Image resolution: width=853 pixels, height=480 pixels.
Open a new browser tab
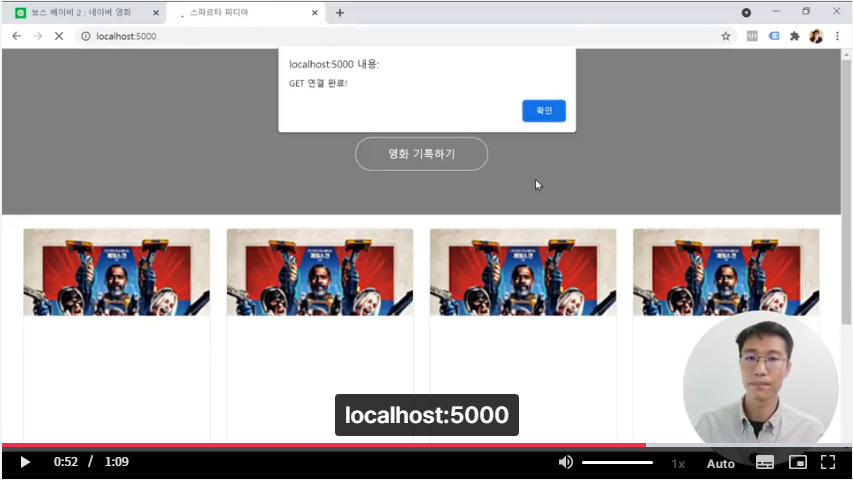point(340,13)
